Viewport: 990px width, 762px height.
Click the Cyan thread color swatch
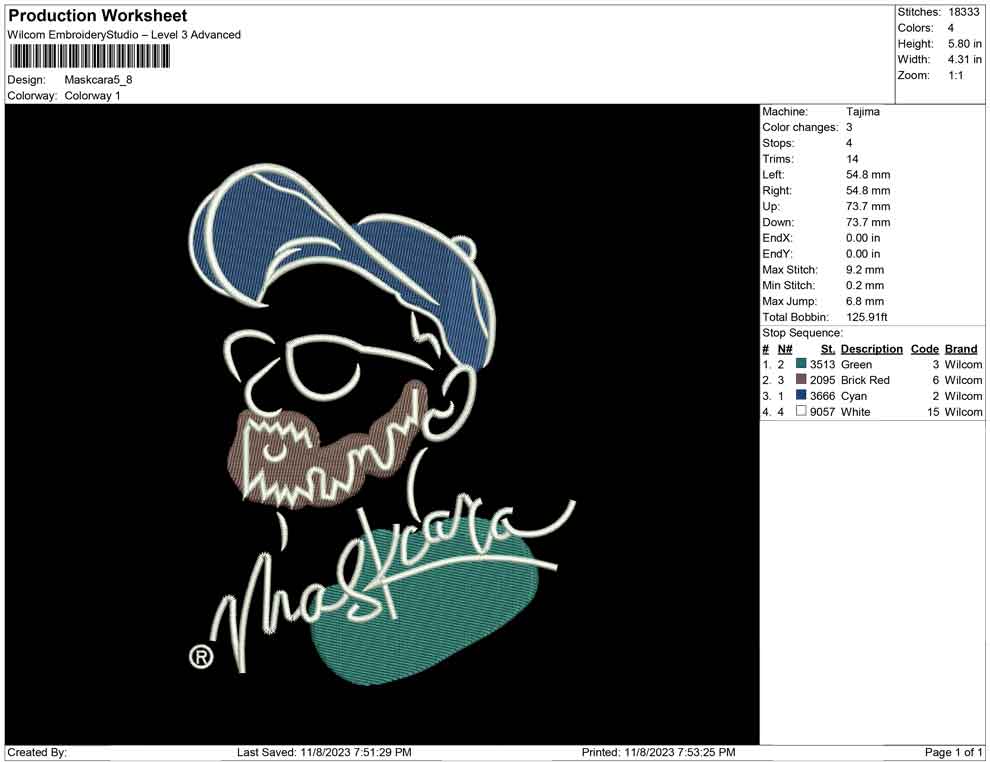801,395
